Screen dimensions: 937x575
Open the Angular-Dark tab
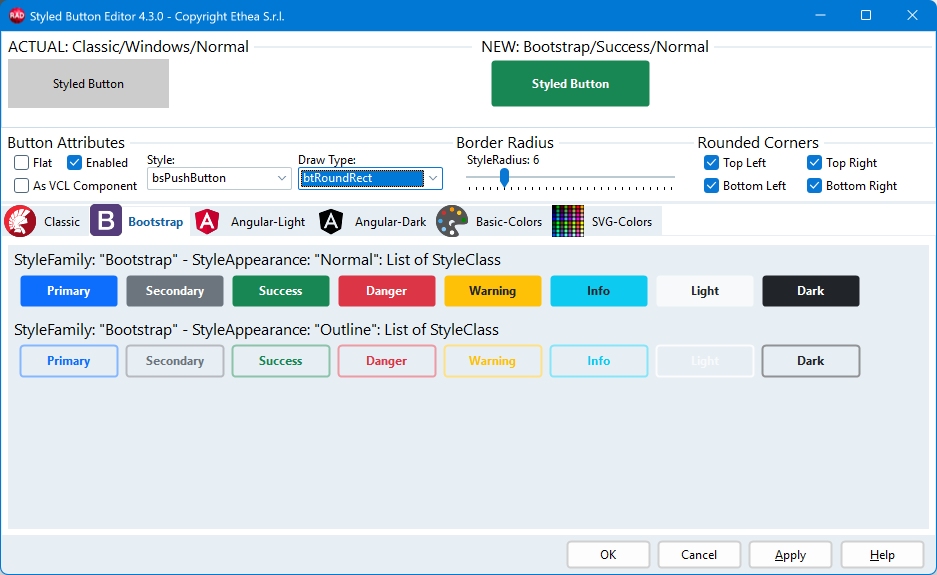pos(373,221)
